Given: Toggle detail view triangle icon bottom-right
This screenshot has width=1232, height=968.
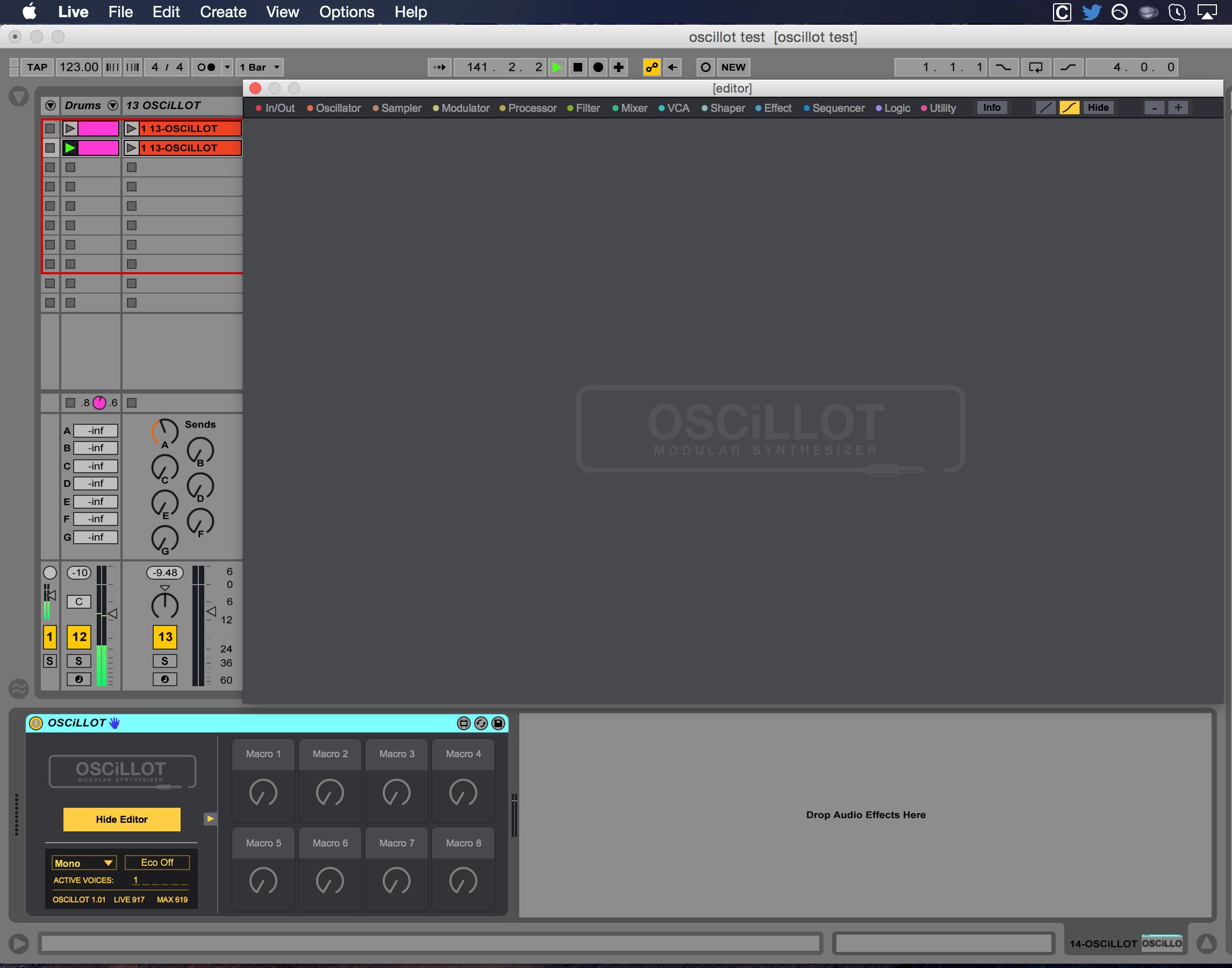Looking at the screenshot, I should [1207, 943].
